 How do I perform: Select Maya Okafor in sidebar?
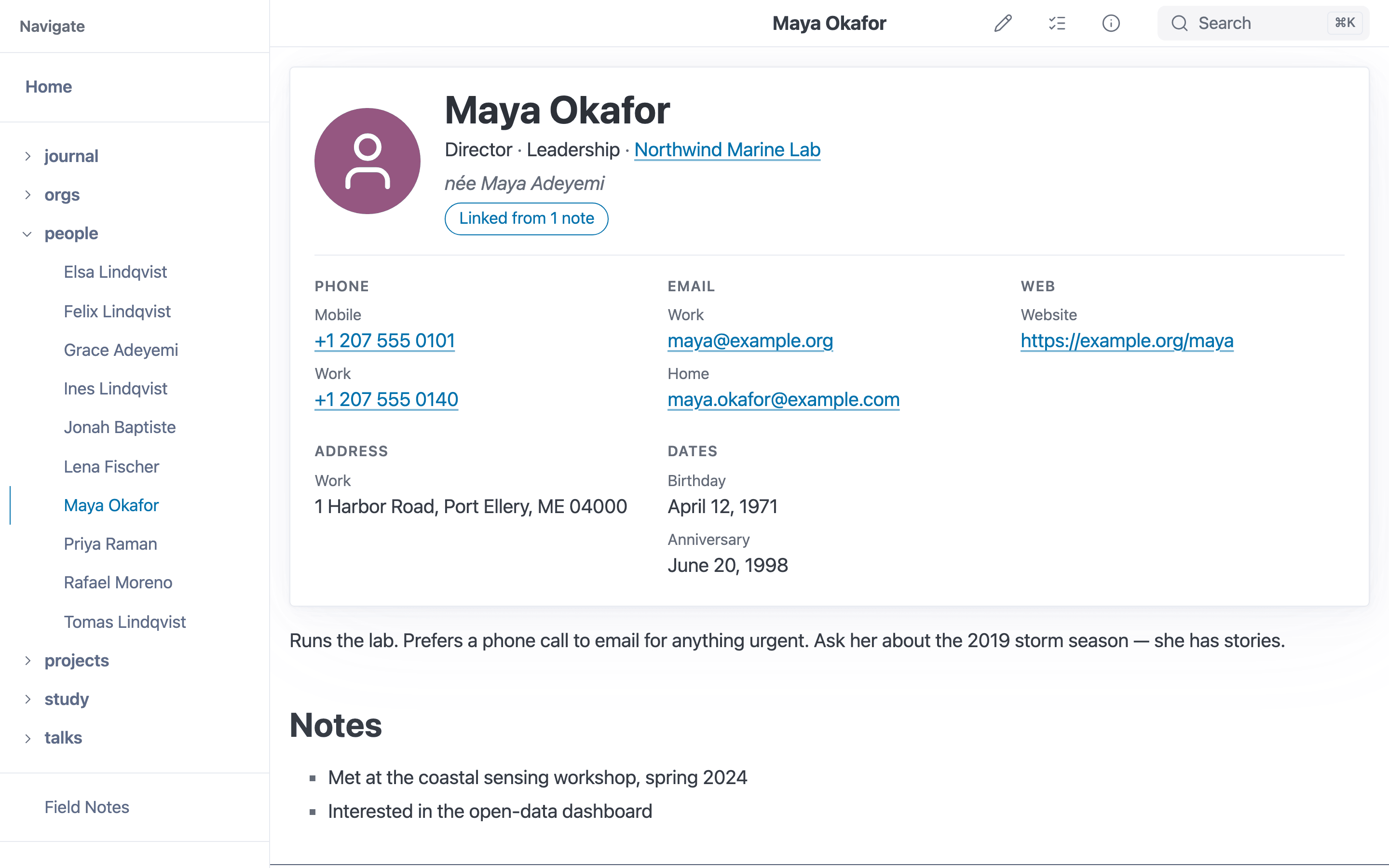coord(111,505)
